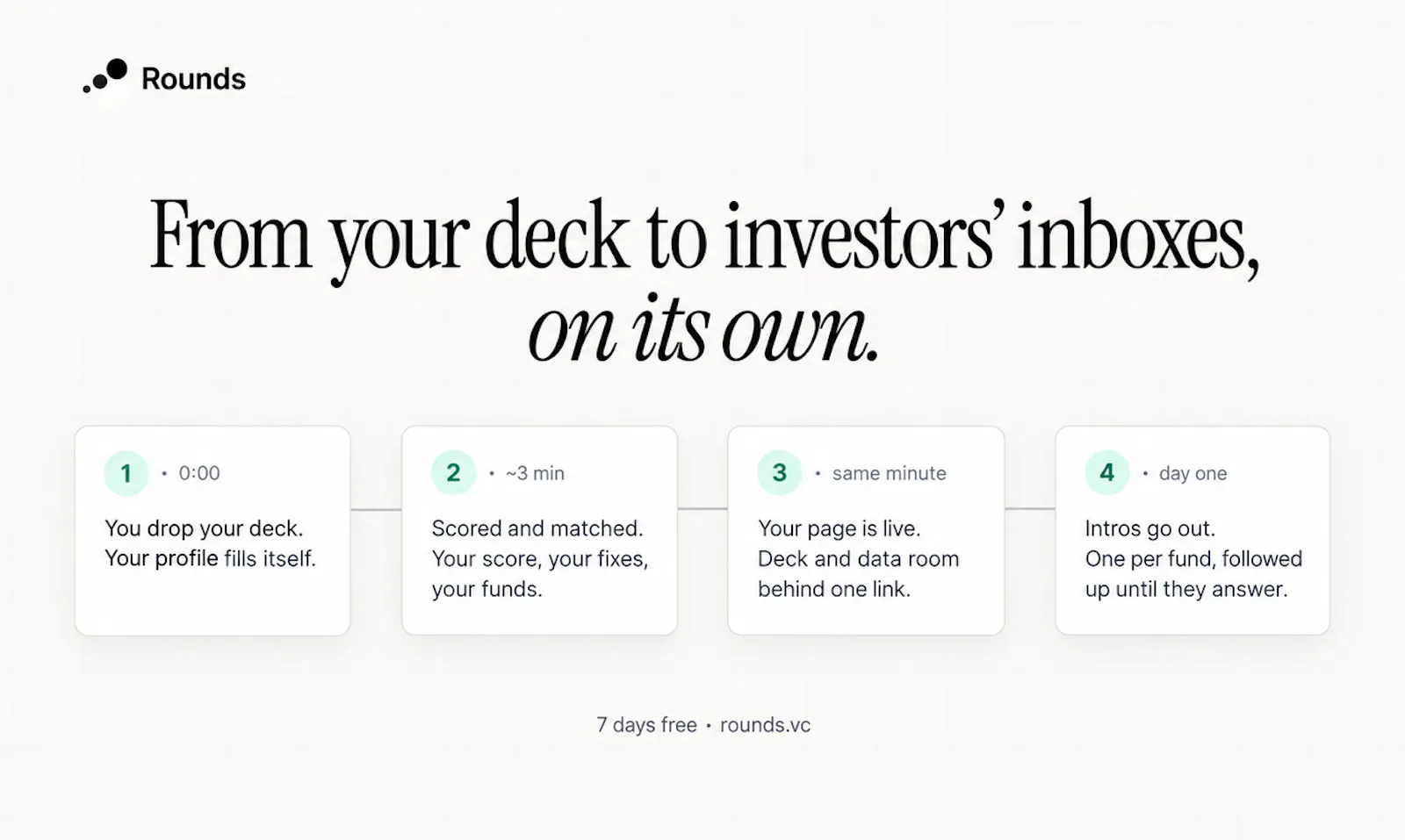The height and width of the screenshot is (840, 1405).
Task: Click connector line between steps 3 and 4
Action: tap(1029, 509)
